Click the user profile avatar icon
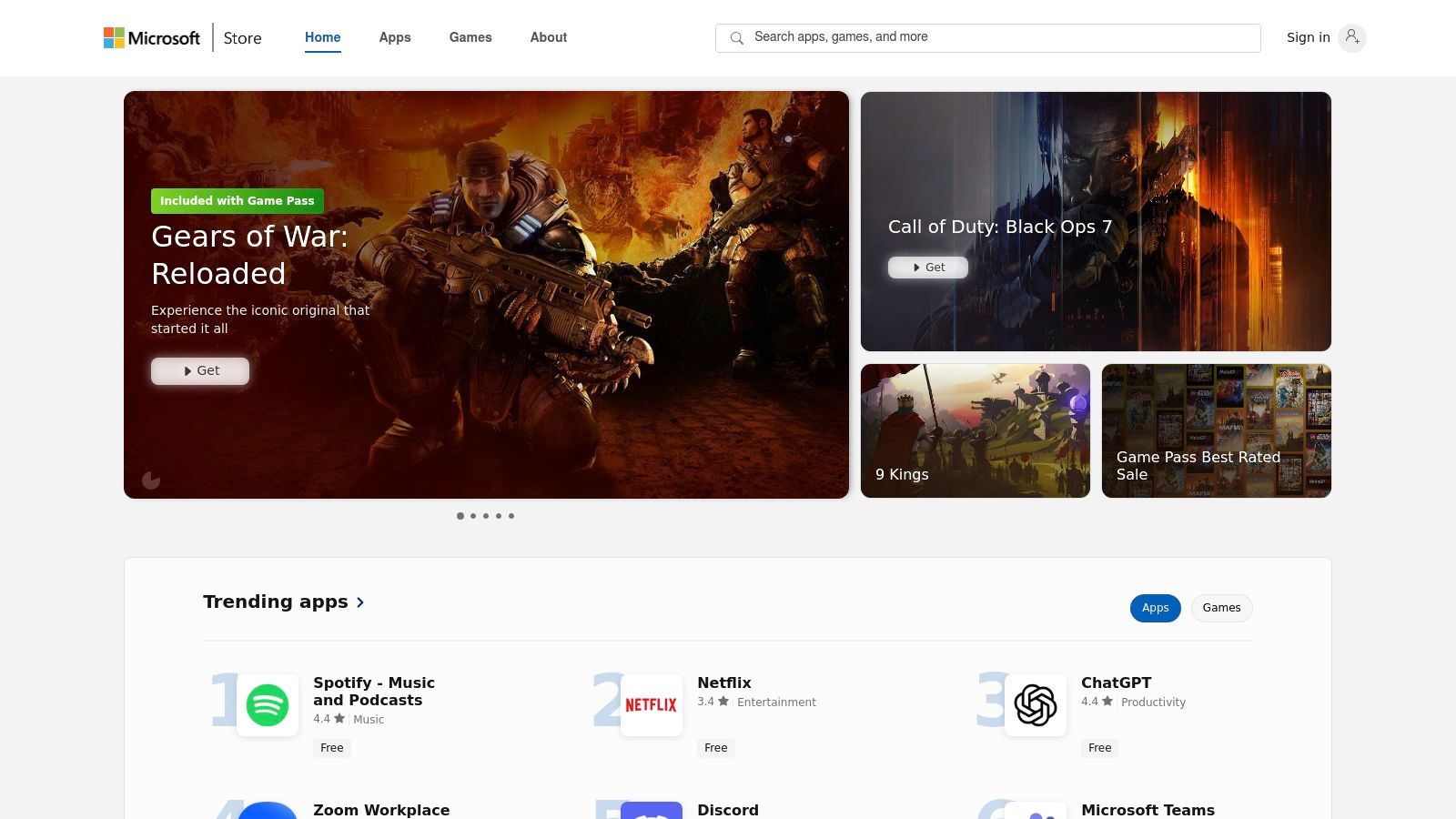 click(x=1352, y=37)
